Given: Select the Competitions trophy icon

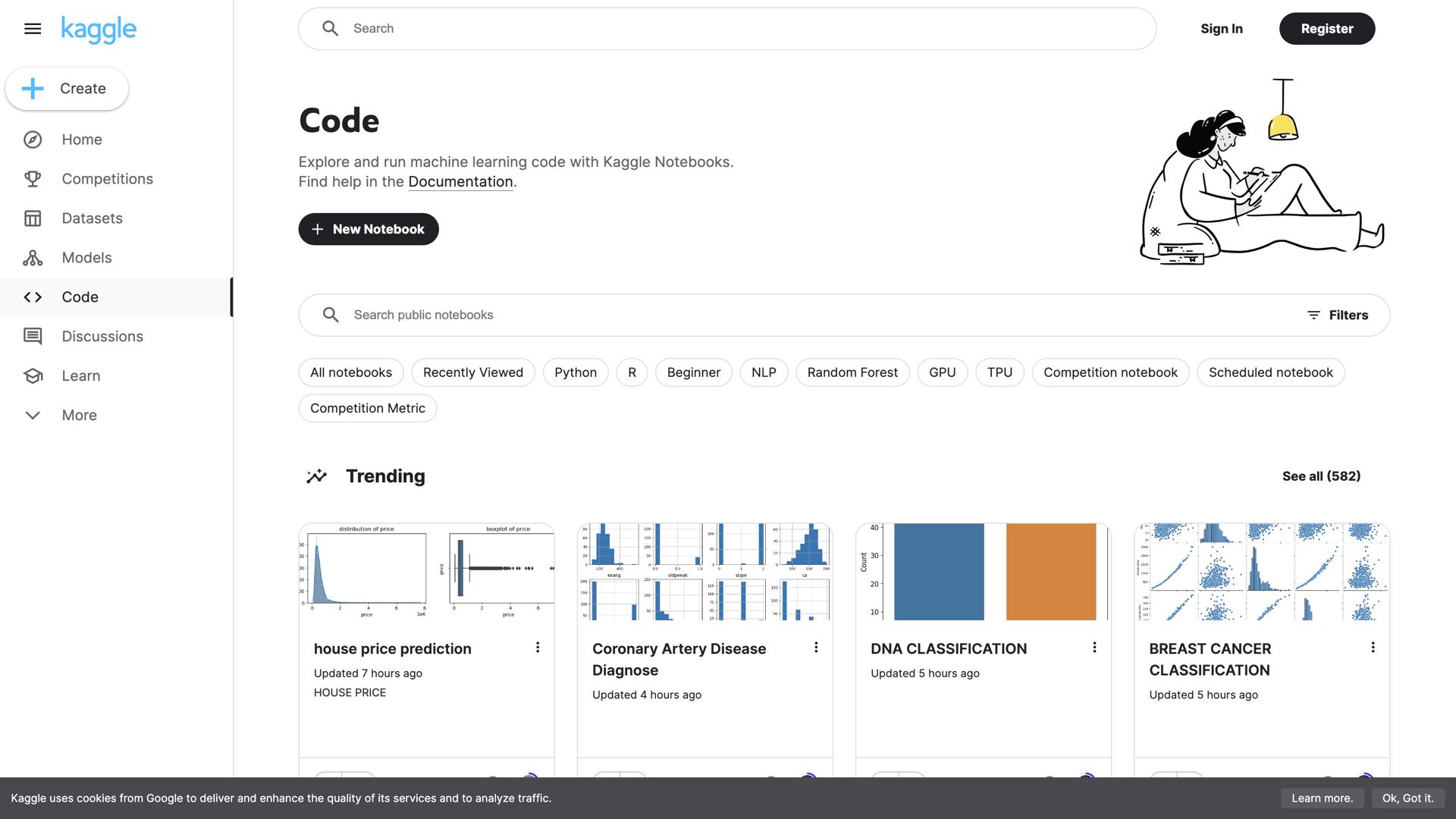Looking at the screenshot, I should click(x=33, y=178).
